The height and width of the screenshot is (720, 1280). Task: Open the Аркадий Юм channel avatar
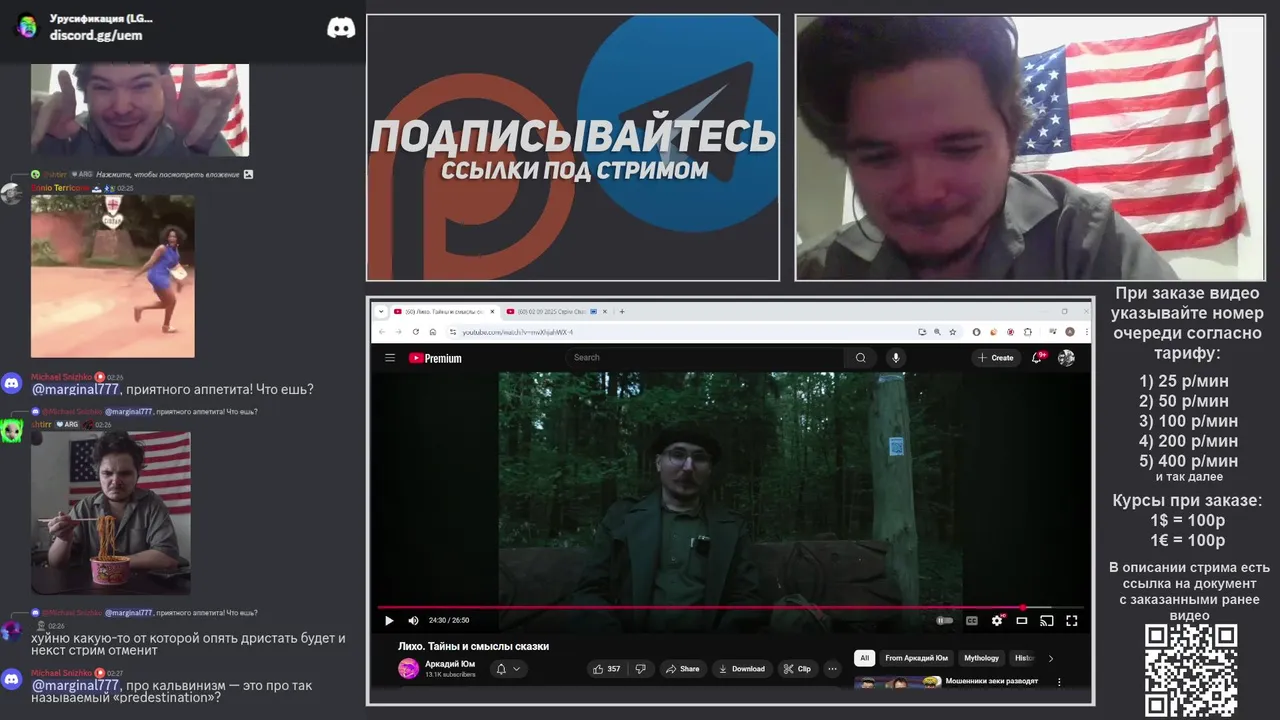click(x=408, y=669)
